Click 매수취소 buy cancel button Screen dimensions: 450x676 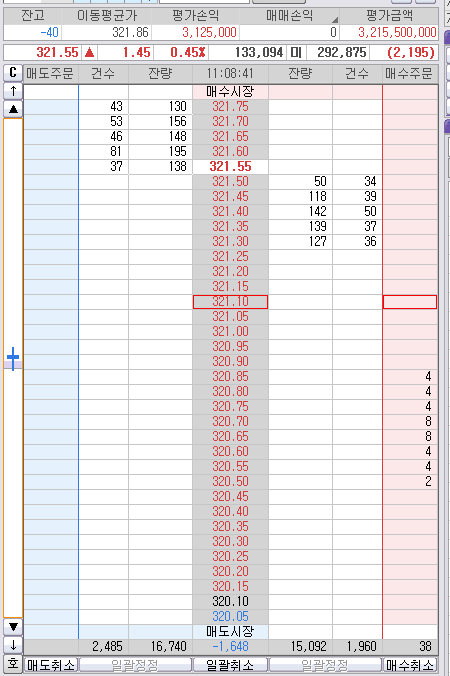click(x=410, y=665)
